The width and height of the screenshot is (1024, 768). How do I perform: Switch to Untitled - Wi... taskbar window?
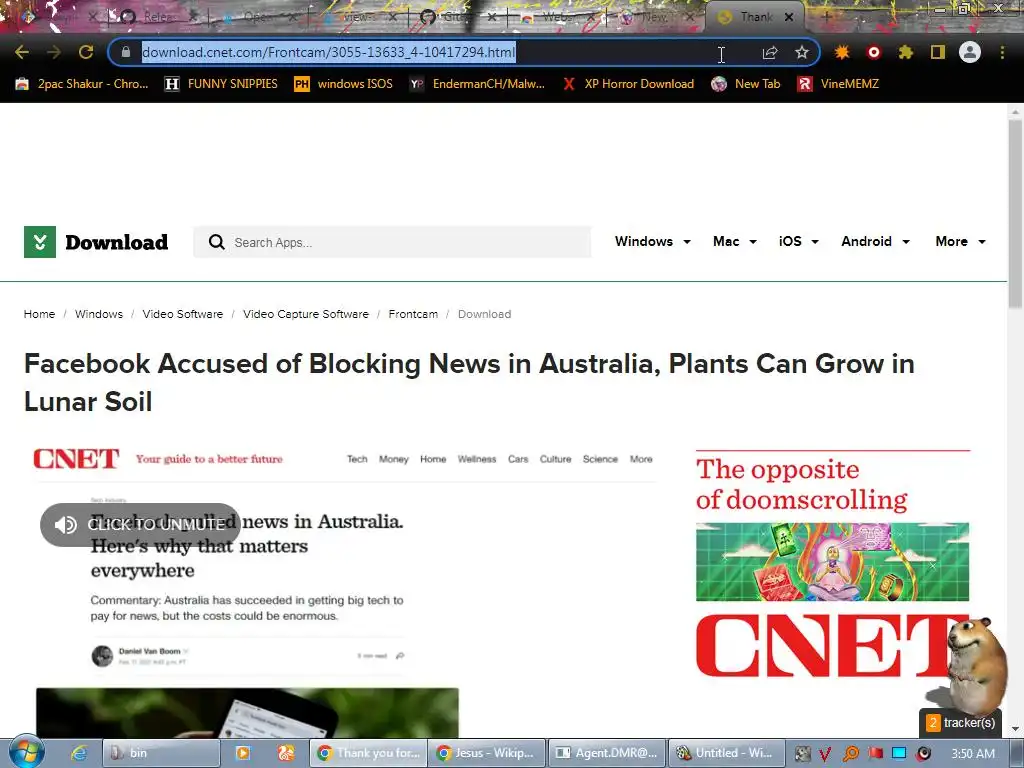pos(726,753)
